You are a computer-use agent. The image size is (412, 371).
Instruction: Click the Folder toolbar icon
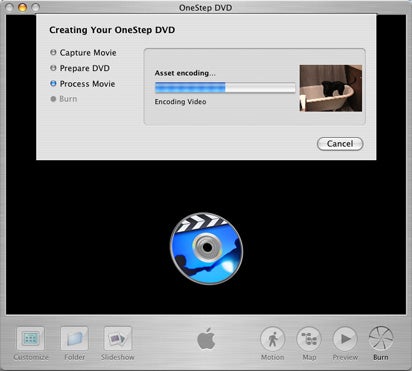(x=74, y=339)
